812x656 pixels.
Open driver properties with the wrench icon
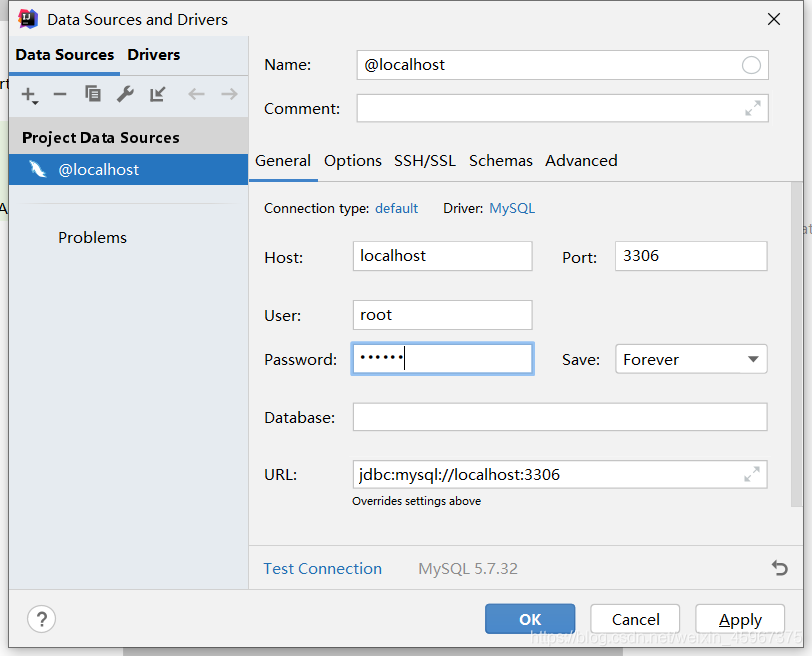click(124, 94)
